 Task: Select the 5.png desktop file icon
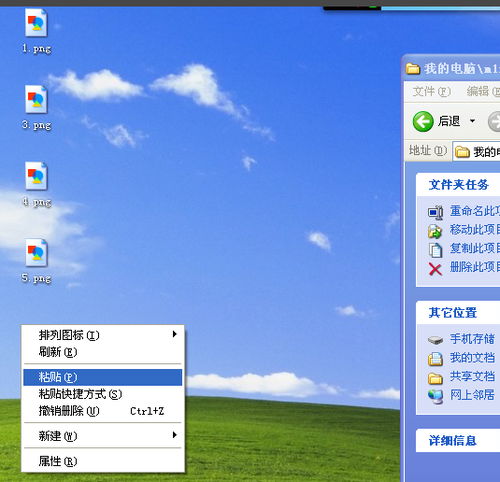[x=36, y=253]
